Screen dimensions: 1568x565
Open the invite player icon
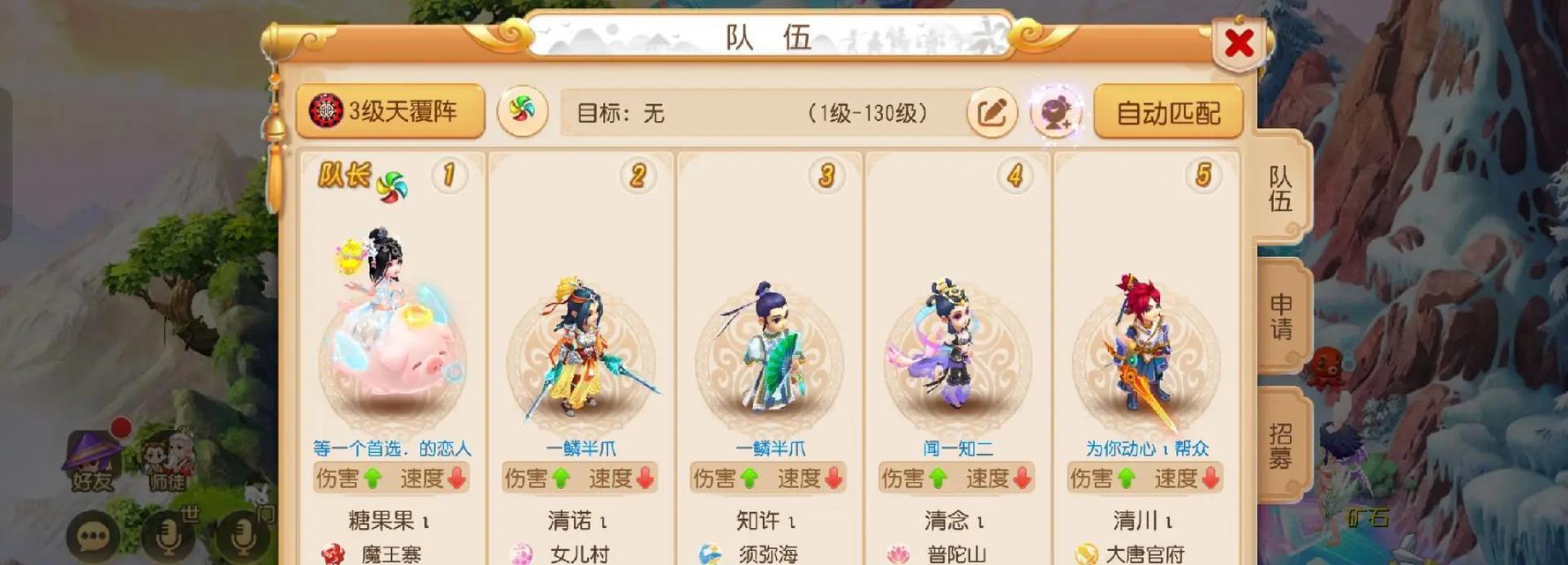[1056, 112]
